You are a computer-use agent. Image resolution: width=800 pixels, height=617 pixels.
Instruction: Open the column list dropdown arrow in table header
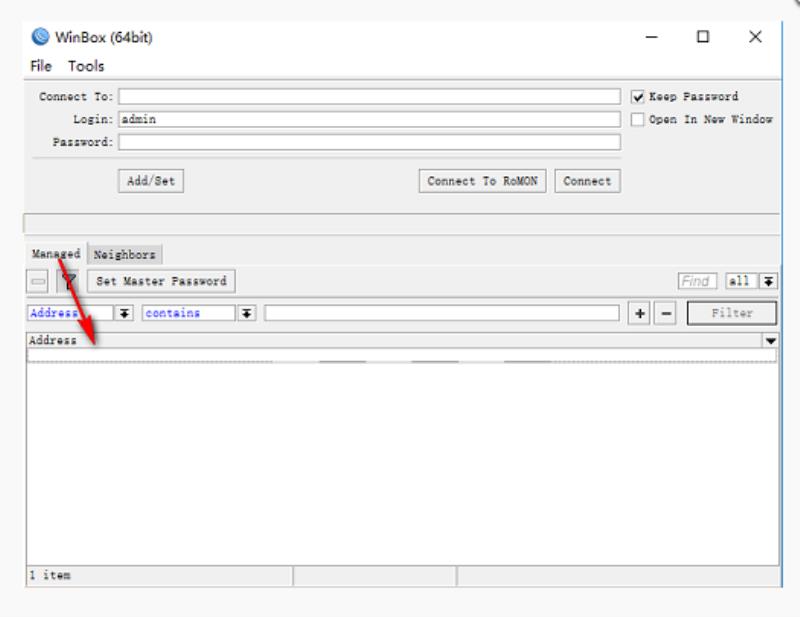[x=770, y=340]
